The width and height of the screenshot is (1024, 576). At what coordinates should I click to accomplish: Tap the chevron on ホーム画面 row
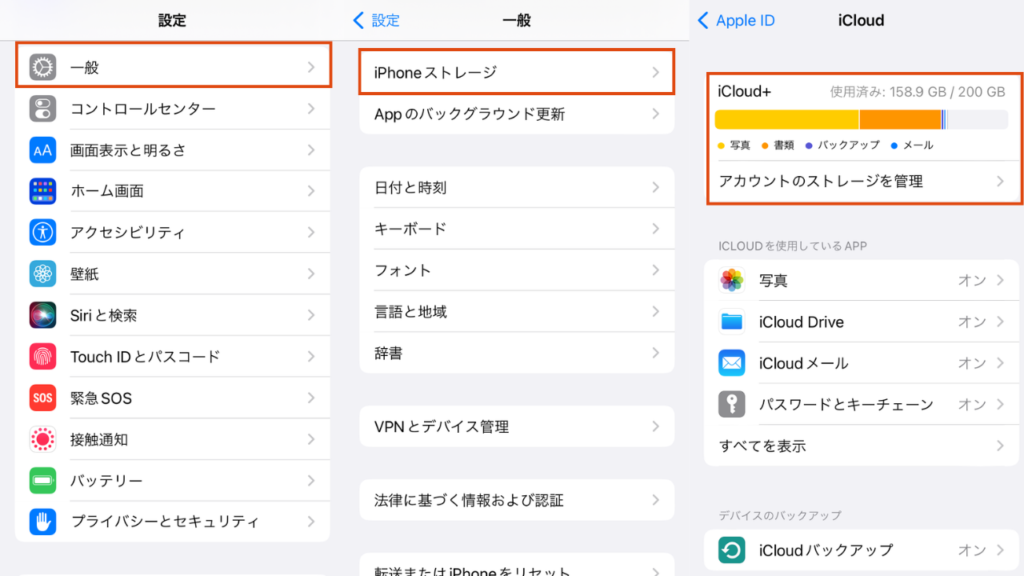[312, 191]
